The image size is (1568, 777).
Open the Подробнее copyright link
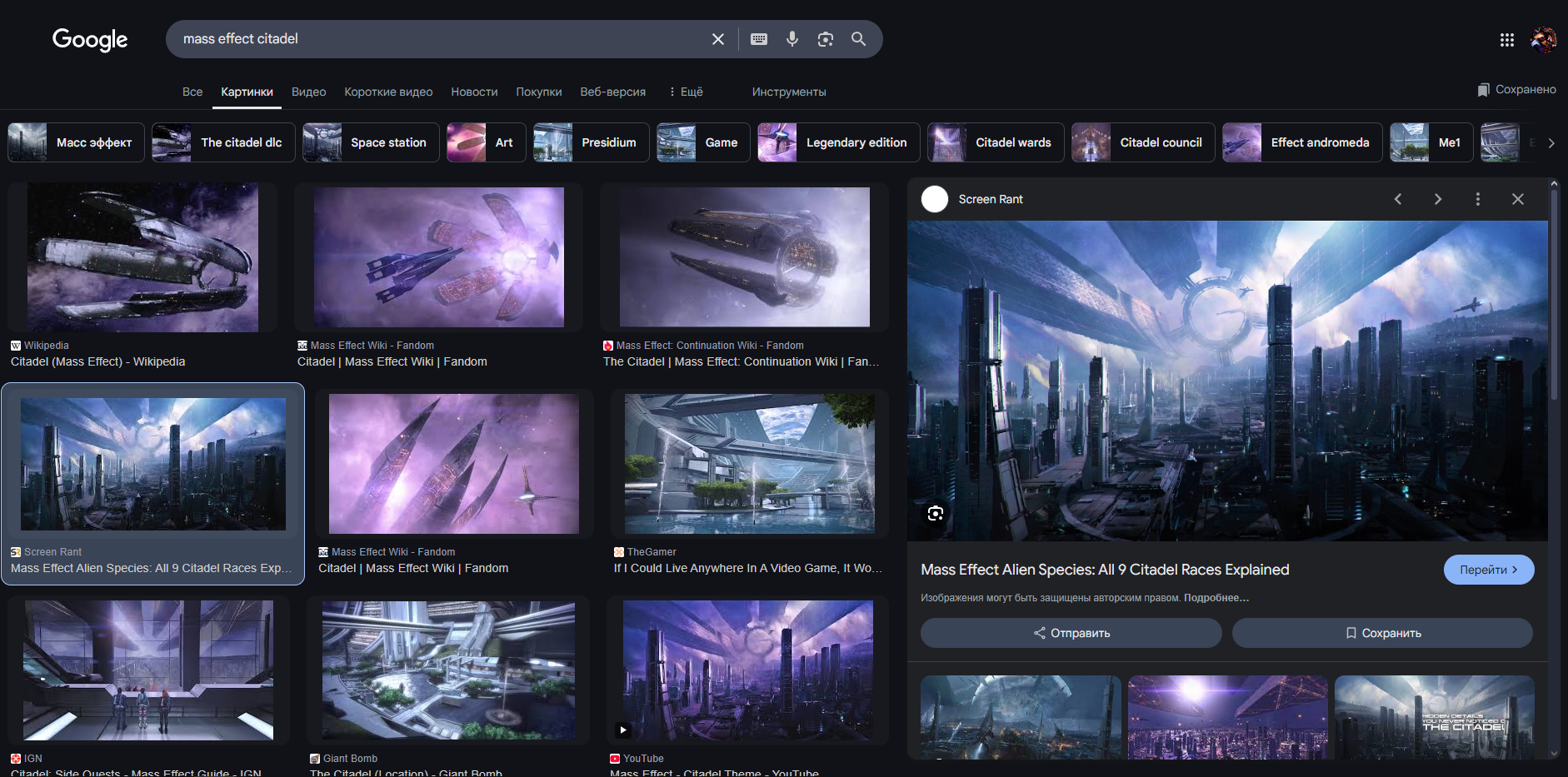point(1216,598)
